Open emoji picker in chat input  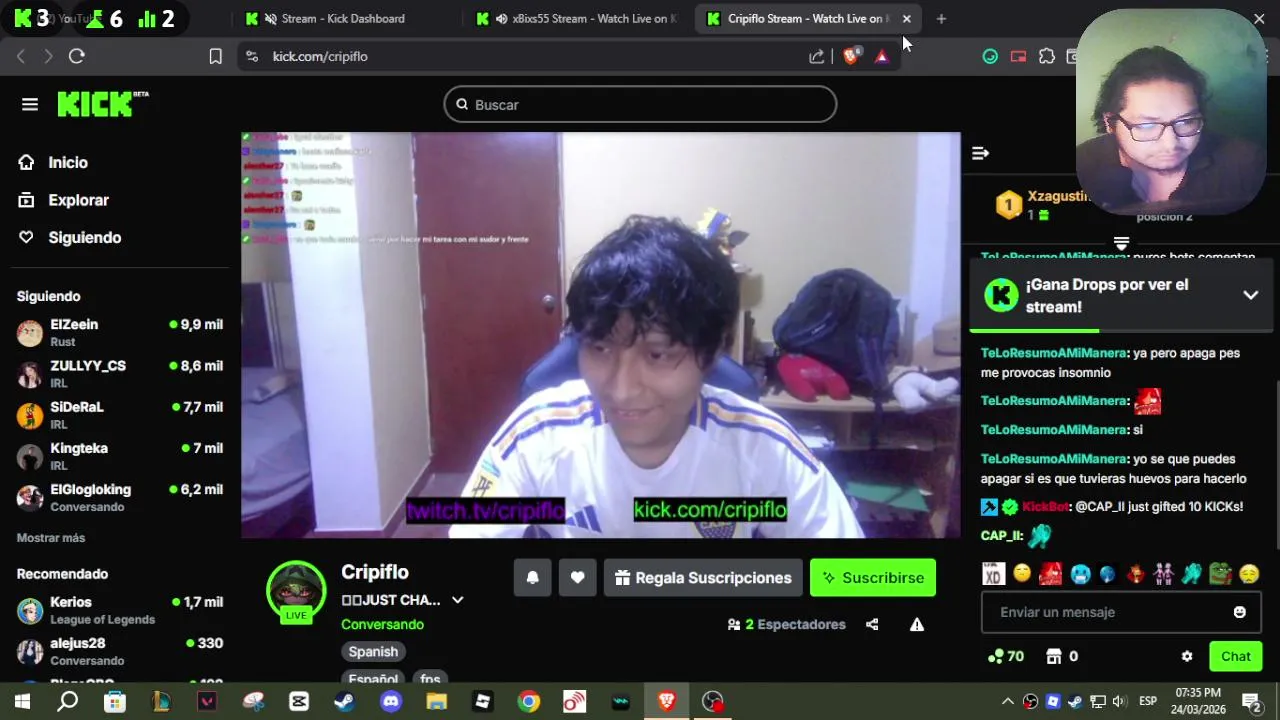(x=1240, y=612)
